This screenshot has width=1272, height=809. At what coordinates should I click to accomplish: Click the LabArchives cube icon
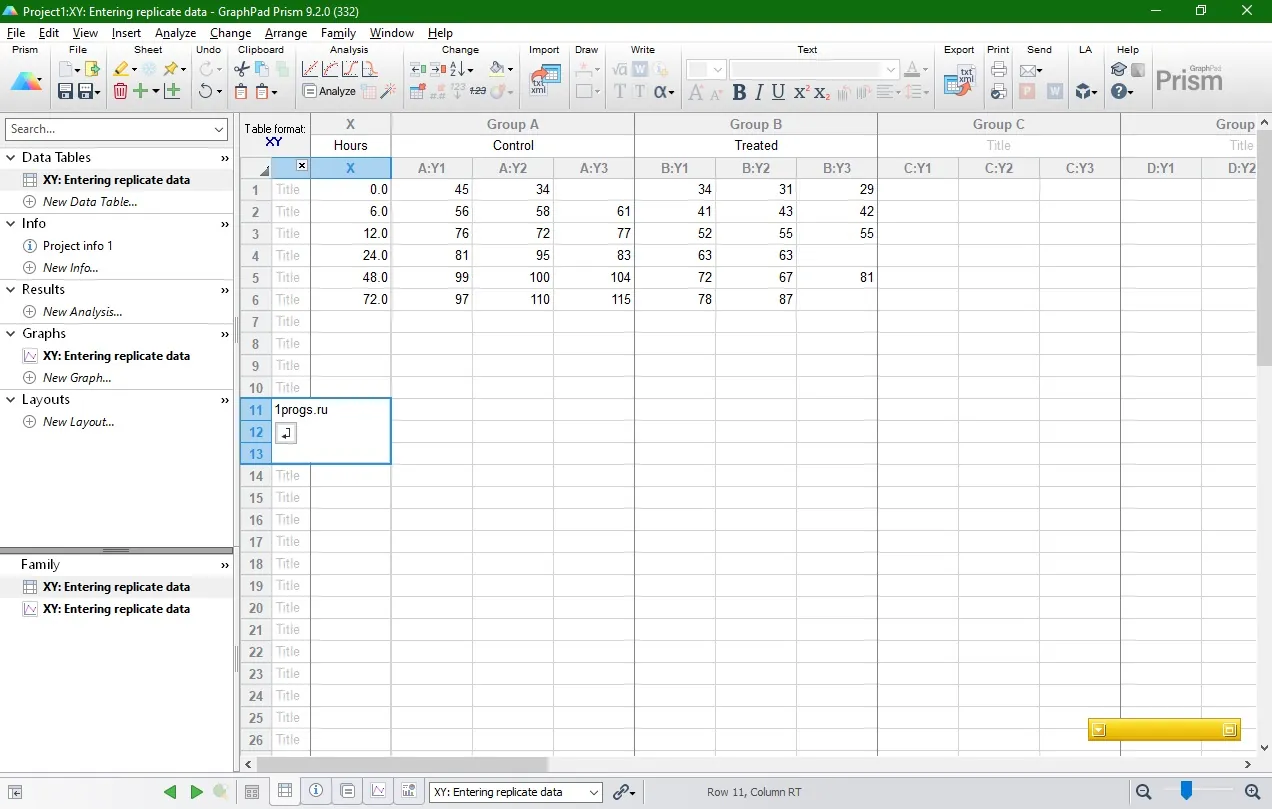[x=1084, y=91]
